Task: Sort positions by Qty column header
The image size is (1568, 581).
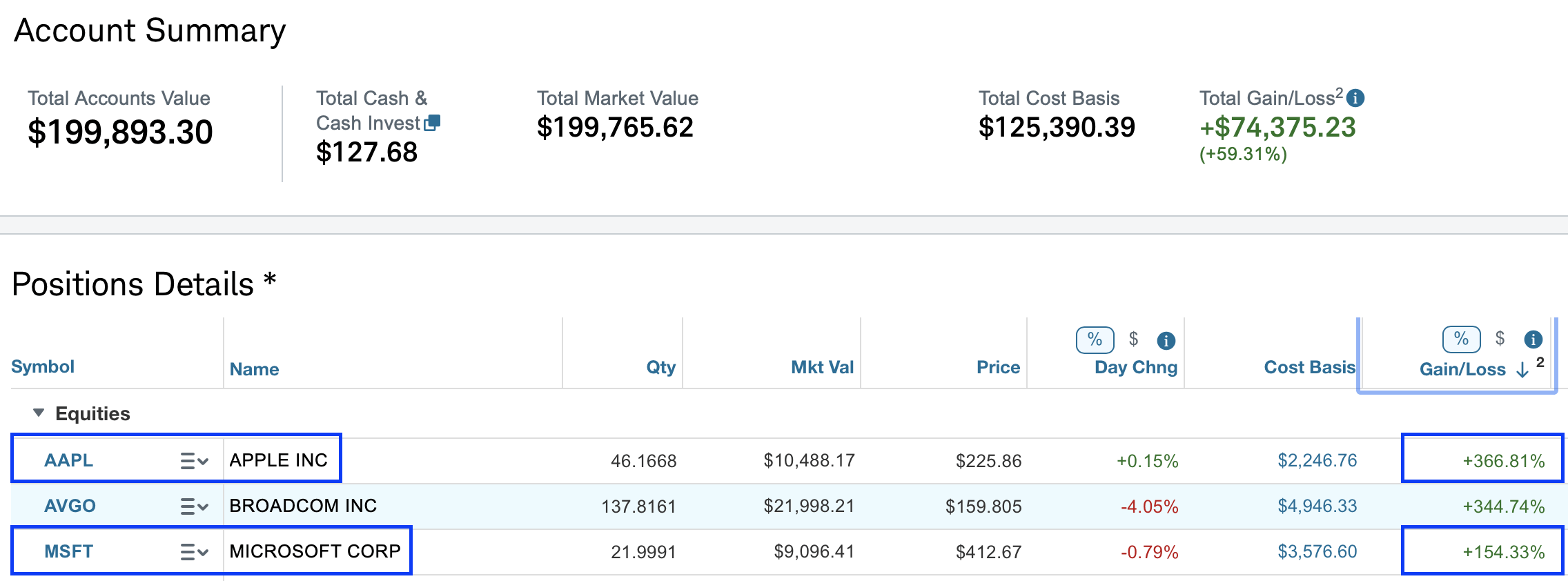Action: 660,367
